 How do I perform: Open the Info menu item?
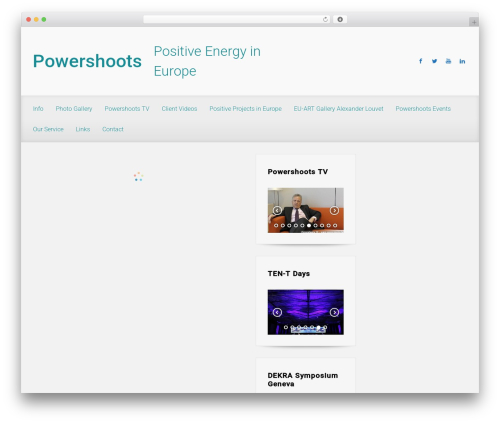tap(38, 109)
